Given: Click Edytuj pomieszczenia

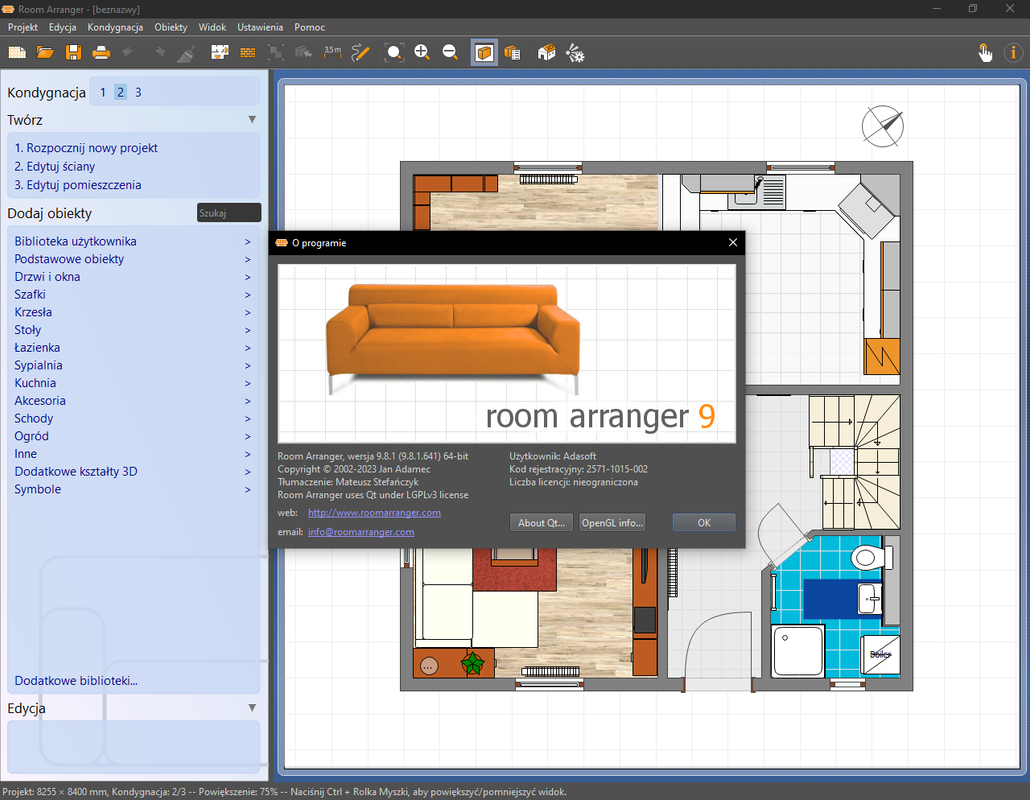Looking at the screenshot, I should click(x=78, y=185).
